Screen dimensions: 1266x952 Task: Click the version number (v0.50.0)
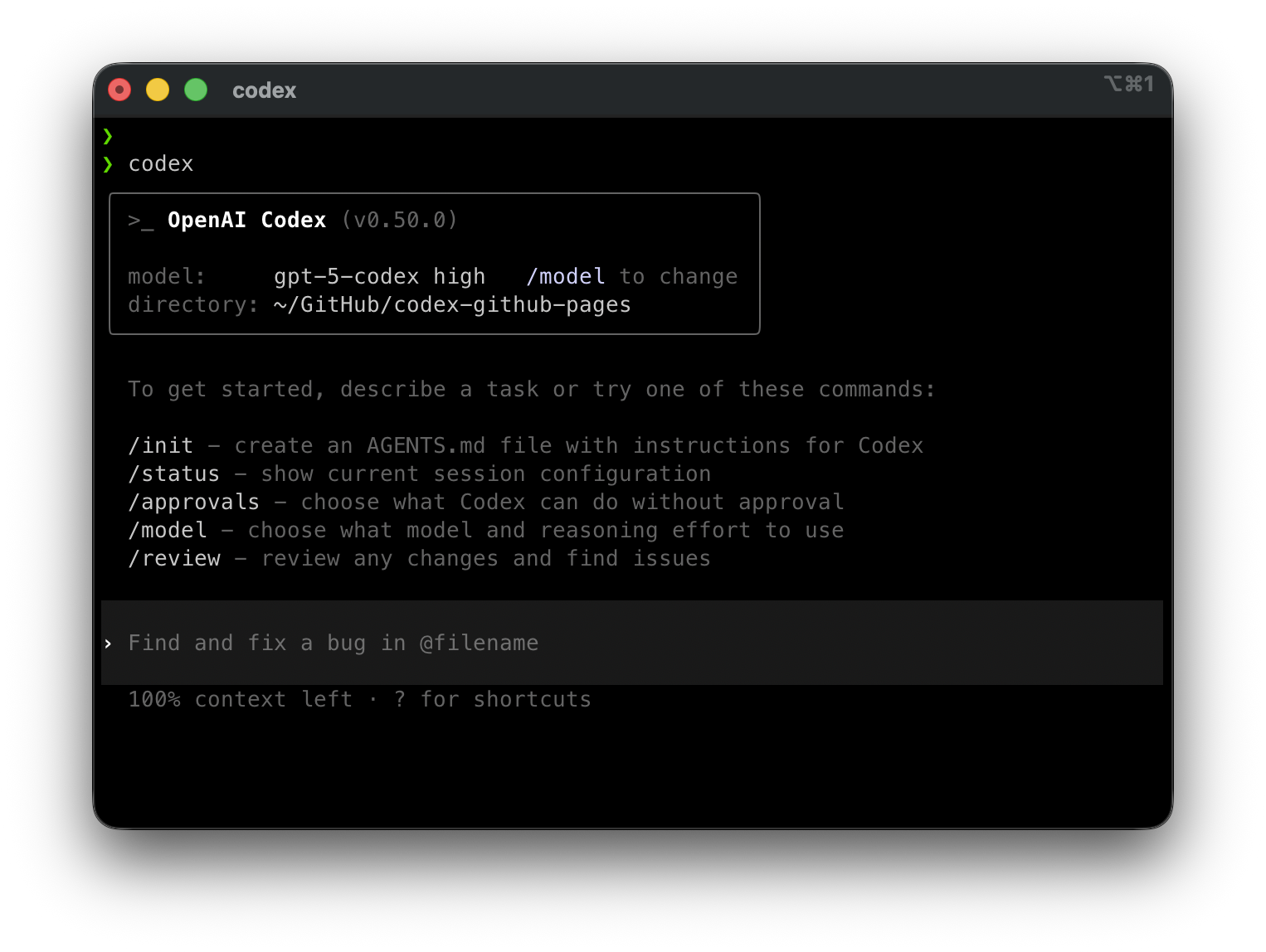click(x=400, y=221)
